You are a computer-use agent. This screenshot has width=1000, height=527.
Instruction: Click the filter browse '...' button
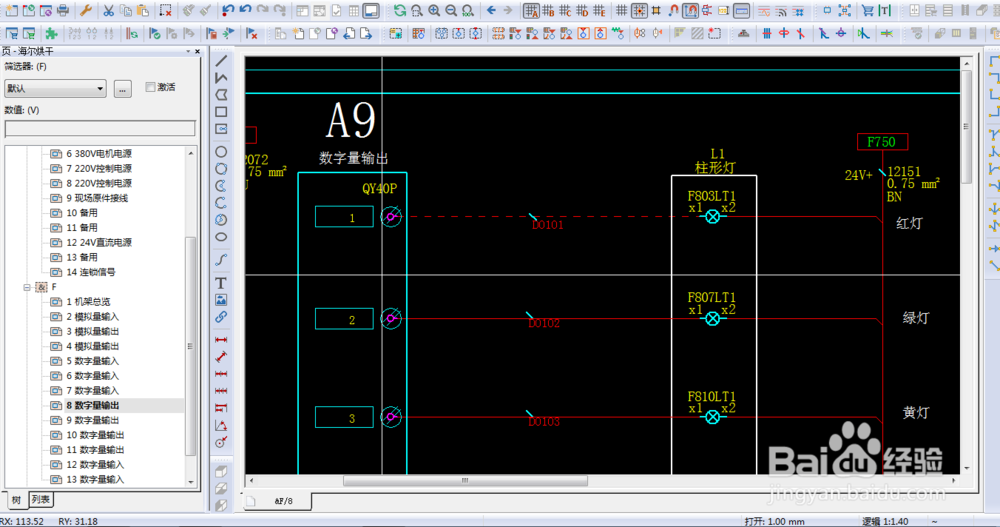point(122,89)
